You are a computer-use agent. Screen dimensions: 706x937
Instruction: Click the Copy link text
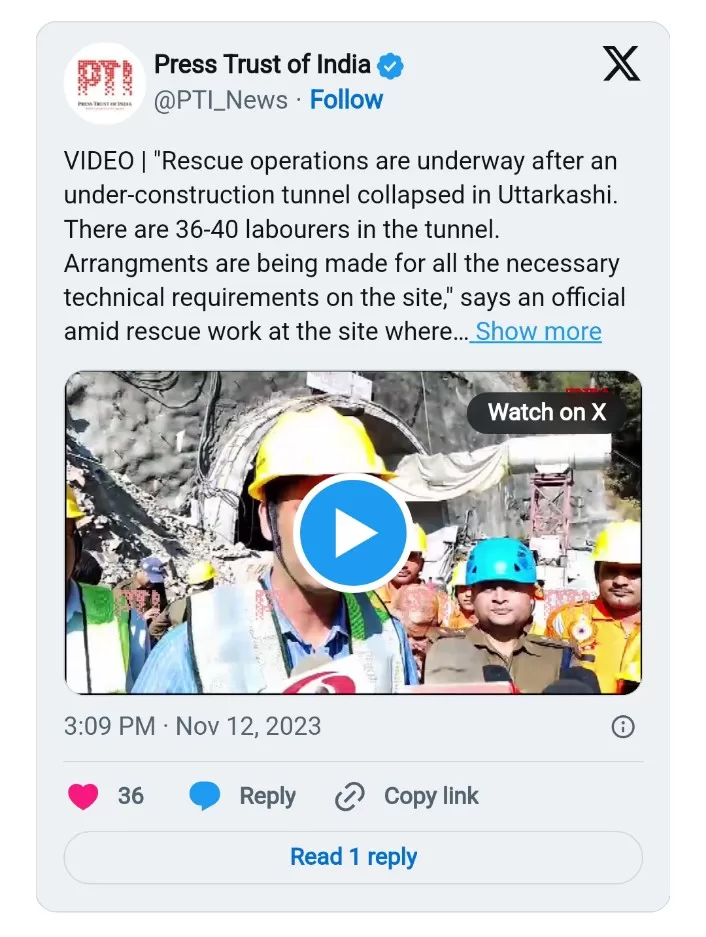tap(431, 796)
